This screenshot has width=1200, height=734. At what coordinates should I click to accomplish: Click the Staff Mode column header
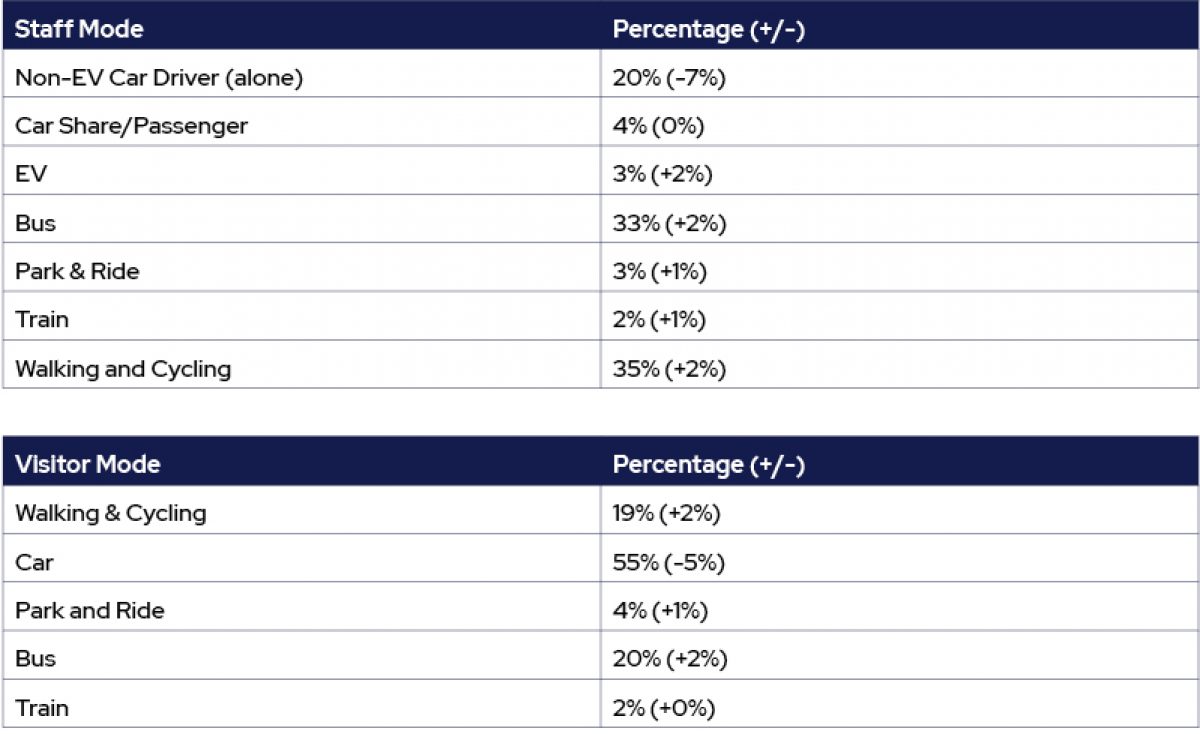pos(79,29)
